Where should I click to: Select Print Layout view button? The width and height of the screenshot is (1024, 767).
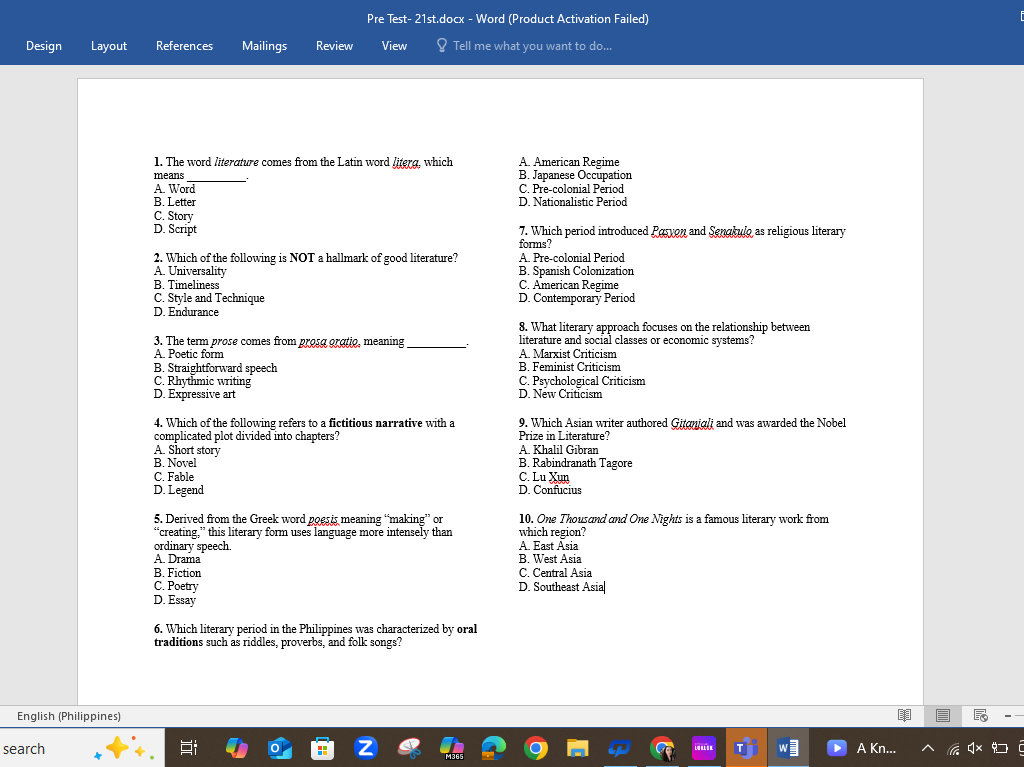coord(942,715)
